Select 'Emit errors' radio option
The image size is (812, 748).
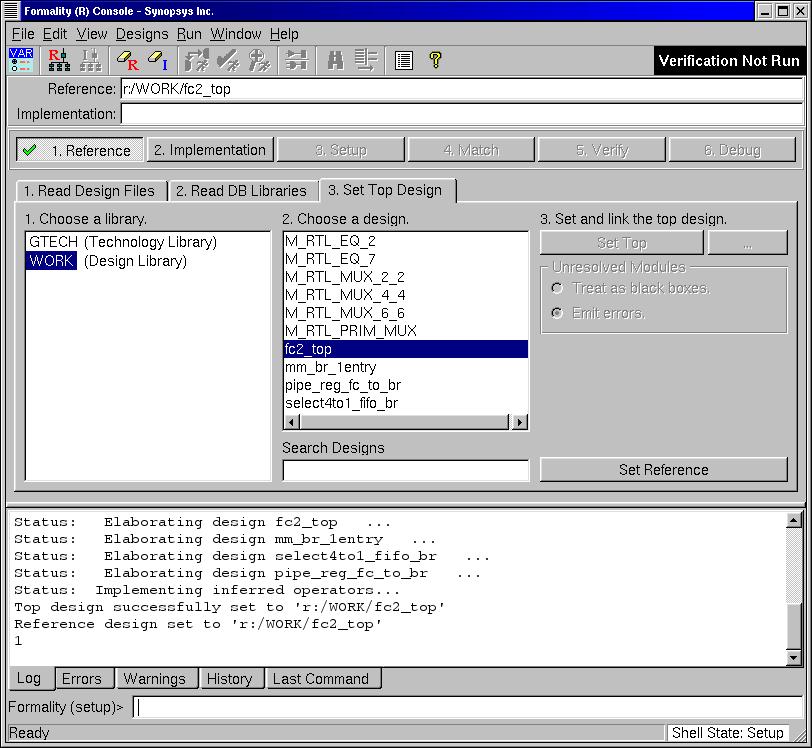click(557, 313)
